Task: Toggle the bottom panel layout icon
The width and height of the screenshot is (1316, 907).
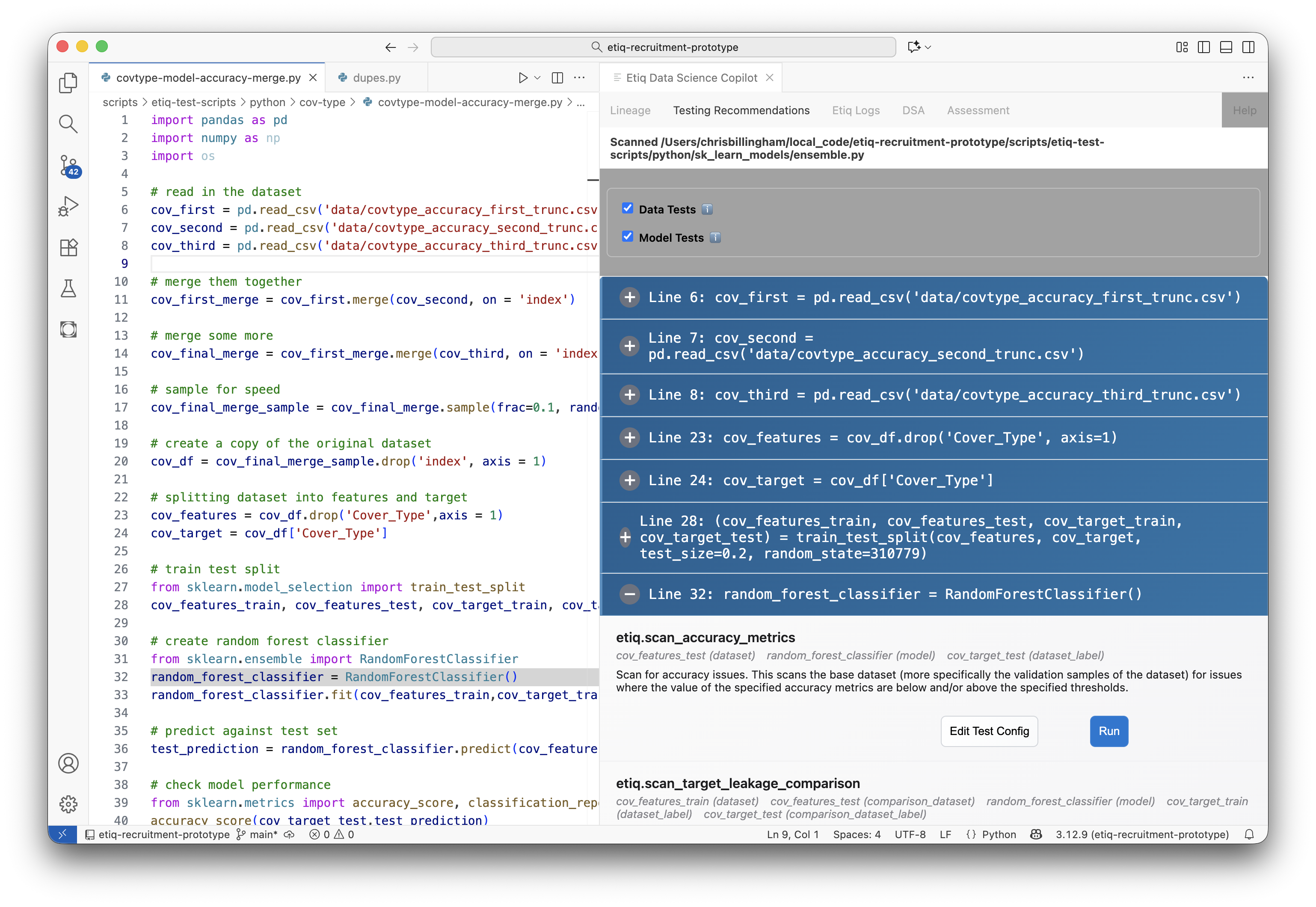Action: [1226, 47]
